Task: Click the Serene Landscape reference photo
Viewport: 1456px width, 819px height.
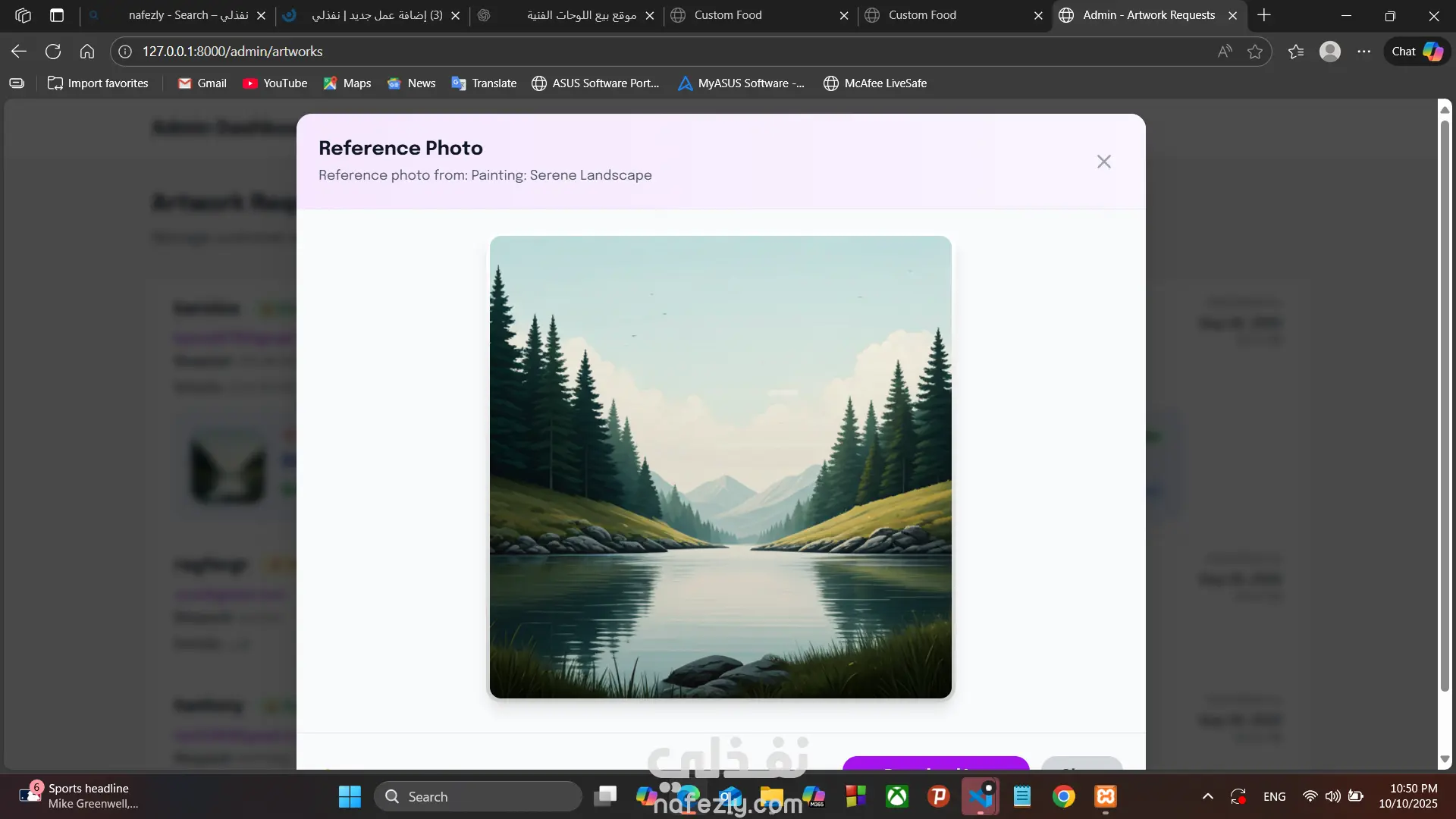Action: pos(720,466)
